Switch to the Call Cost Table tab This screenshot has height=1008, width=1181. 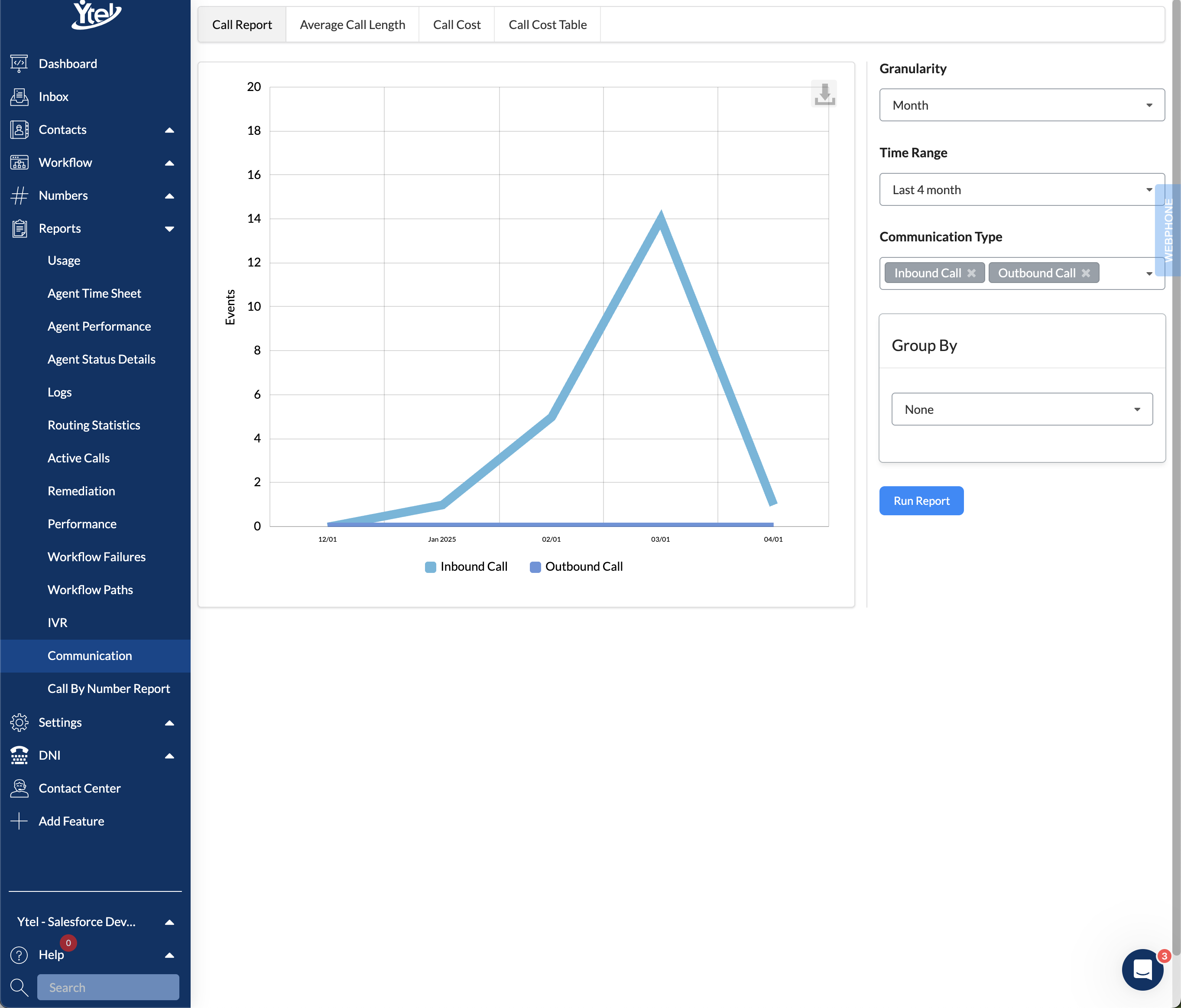(547, 25)
